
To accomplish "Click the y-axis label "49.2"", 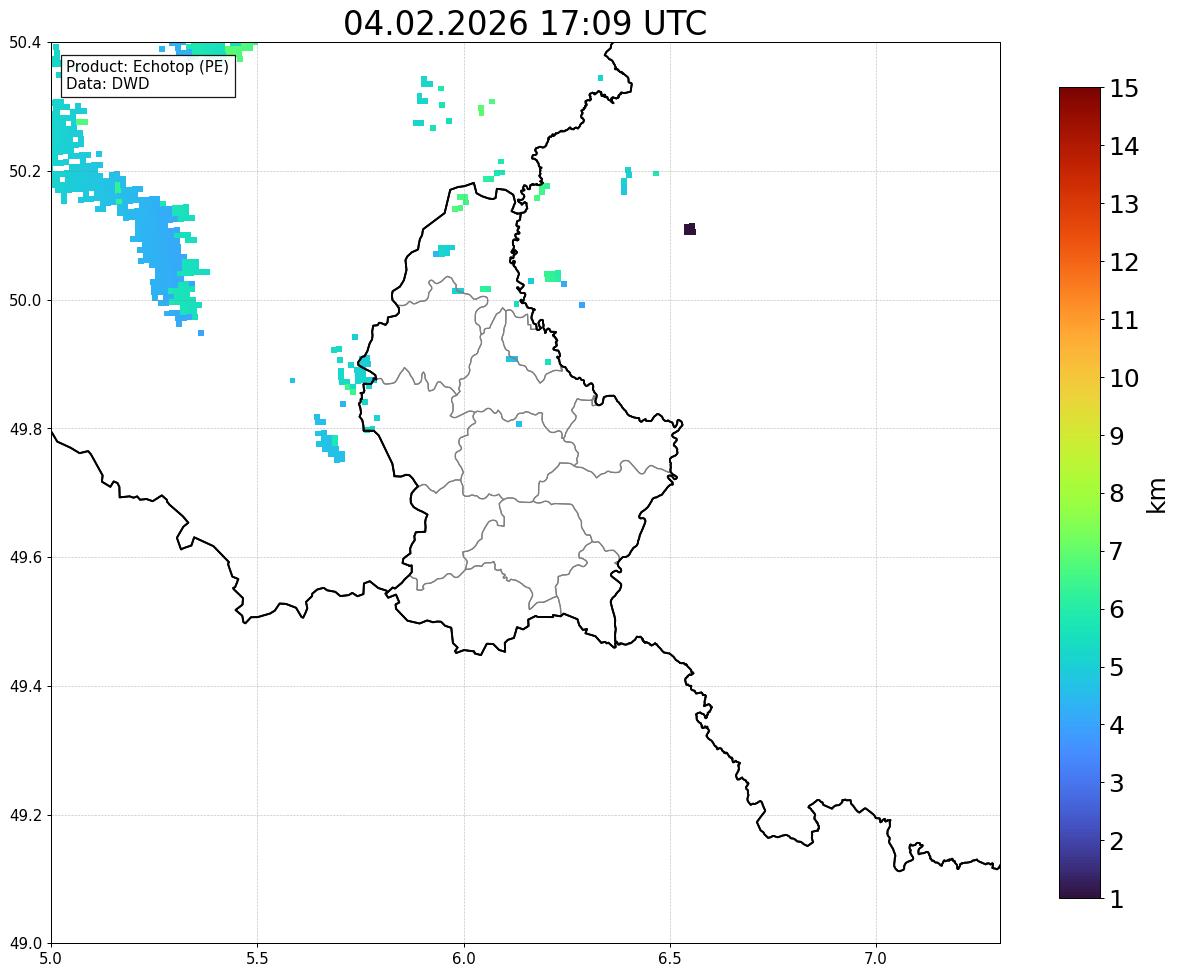I will [24, 815].
